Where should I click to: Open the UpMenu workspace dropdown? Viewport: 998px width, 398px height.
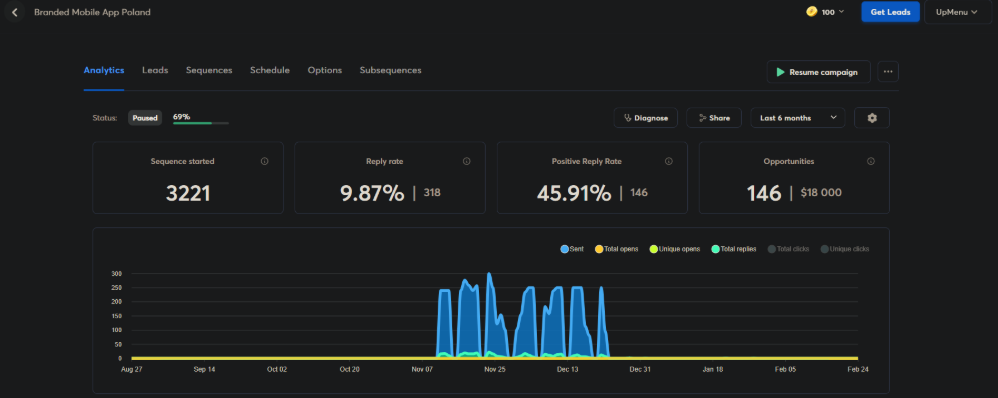click(957, 12)
